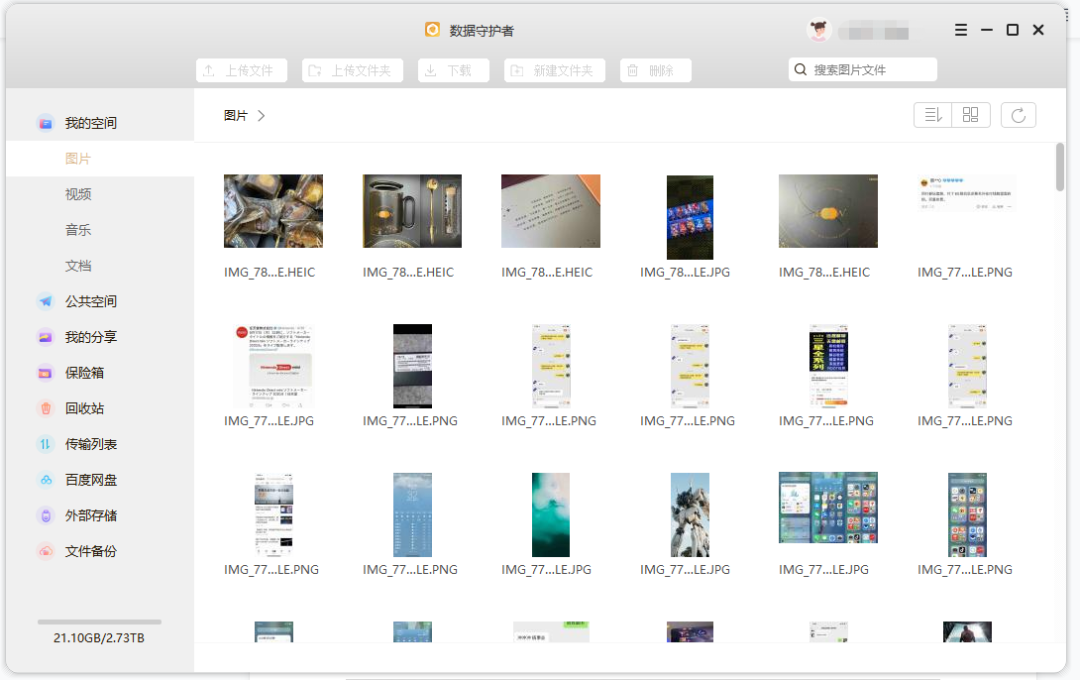Click the search magnifier icon
This screenshot has width=1080, height=680.
pos(800,70)
